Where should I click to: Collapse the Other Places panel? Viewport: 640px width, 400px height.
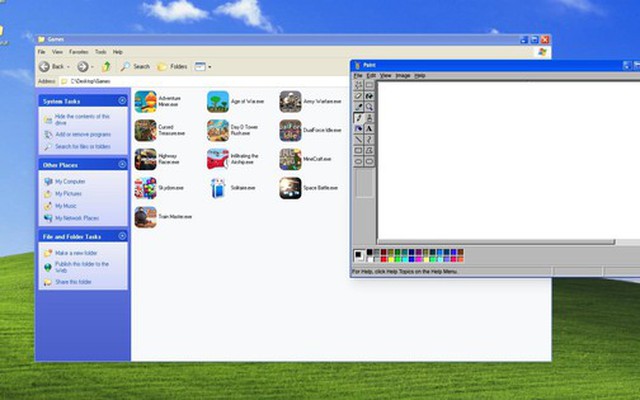122,164
